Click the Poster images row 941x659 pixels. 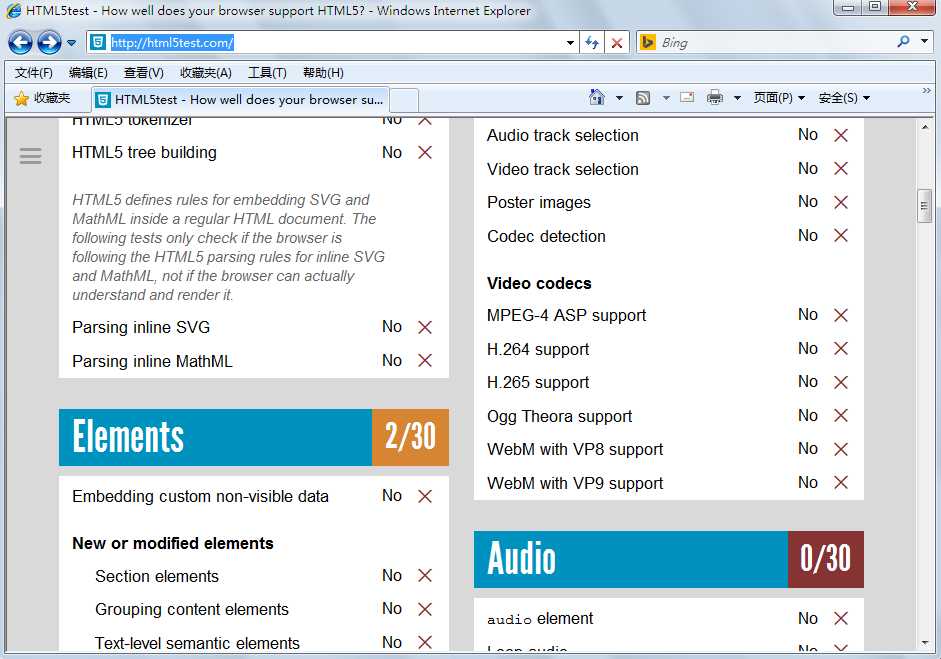[x=668, y=202]
